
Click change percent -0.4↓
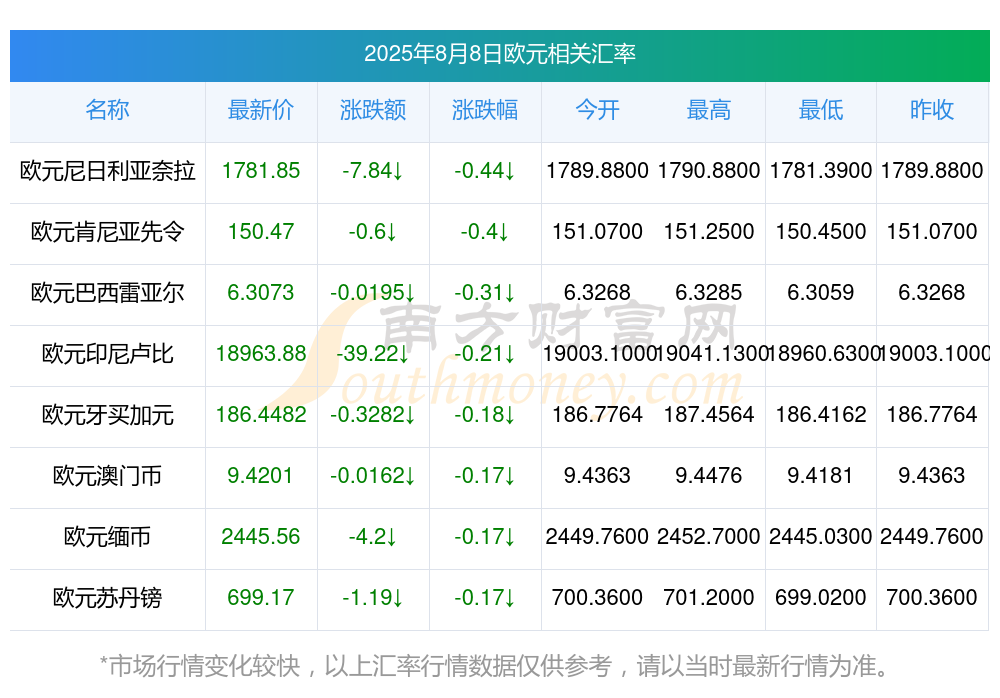pyautogui.click(x=485, y=231)
